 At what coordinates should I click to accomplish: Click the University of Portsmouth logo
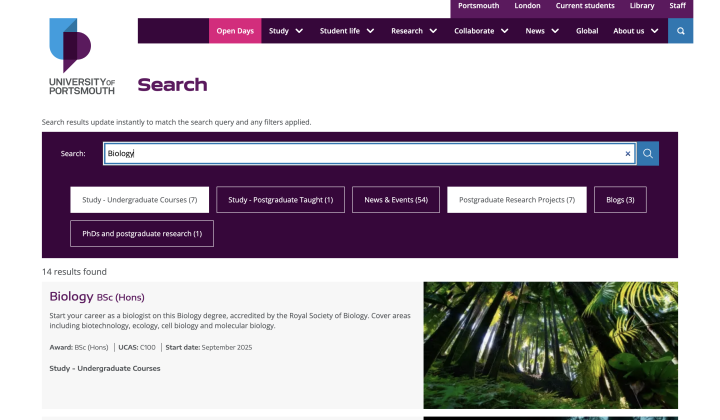point(82,56)
